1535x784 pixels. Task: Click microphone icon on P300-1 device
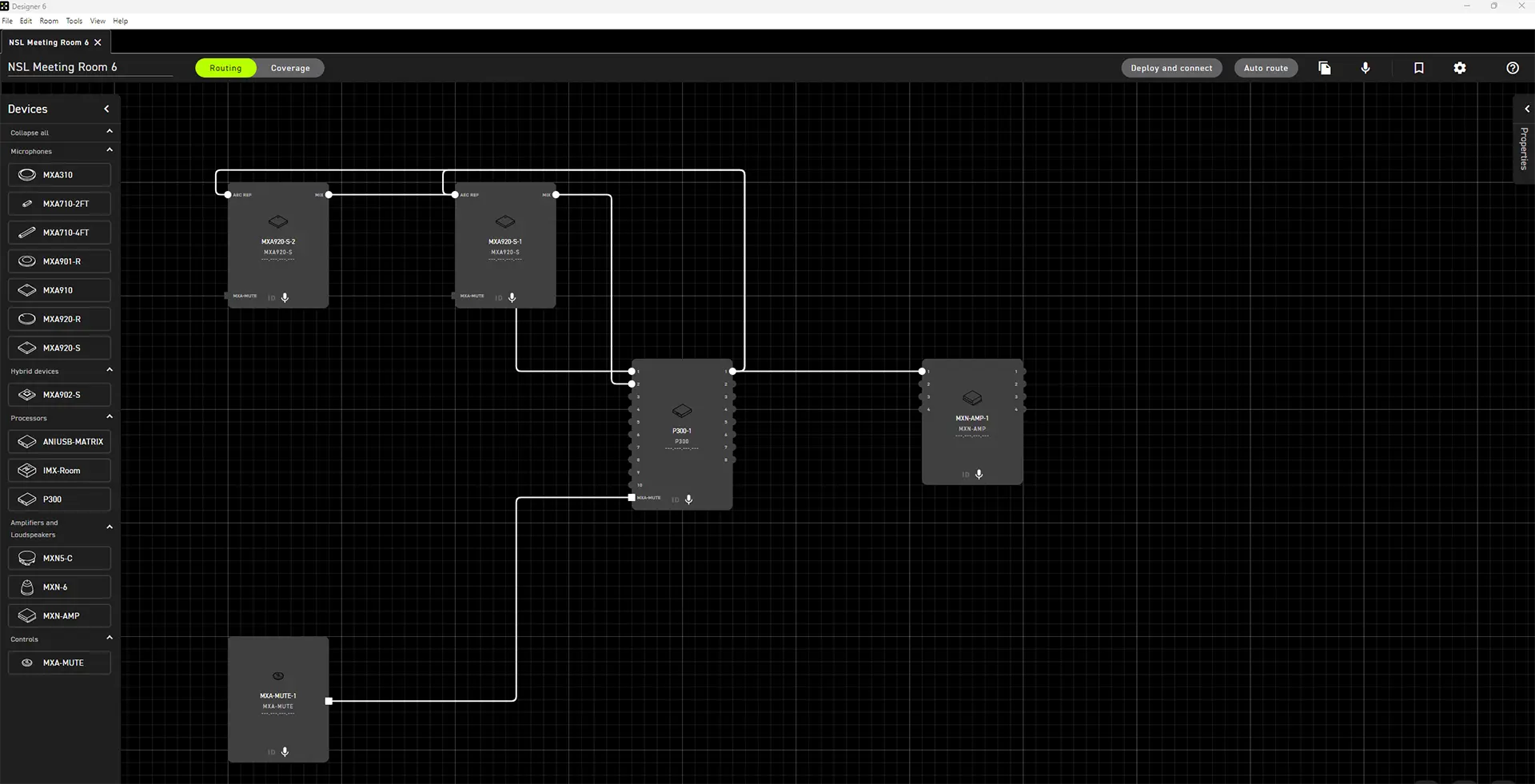[x=688, y=499]
